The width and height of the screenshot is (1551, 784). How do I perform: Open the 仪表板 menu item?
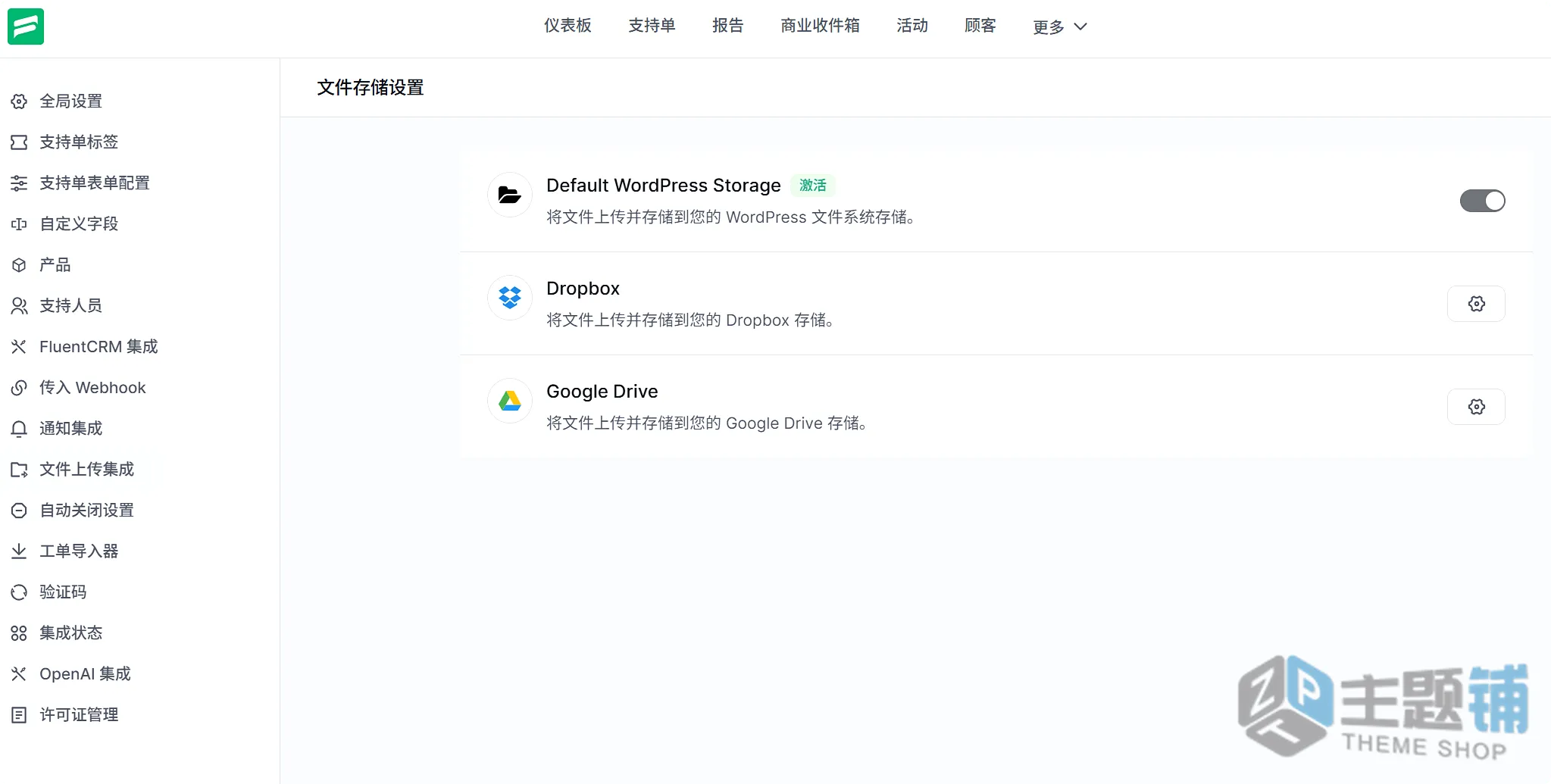pos(568,26)
